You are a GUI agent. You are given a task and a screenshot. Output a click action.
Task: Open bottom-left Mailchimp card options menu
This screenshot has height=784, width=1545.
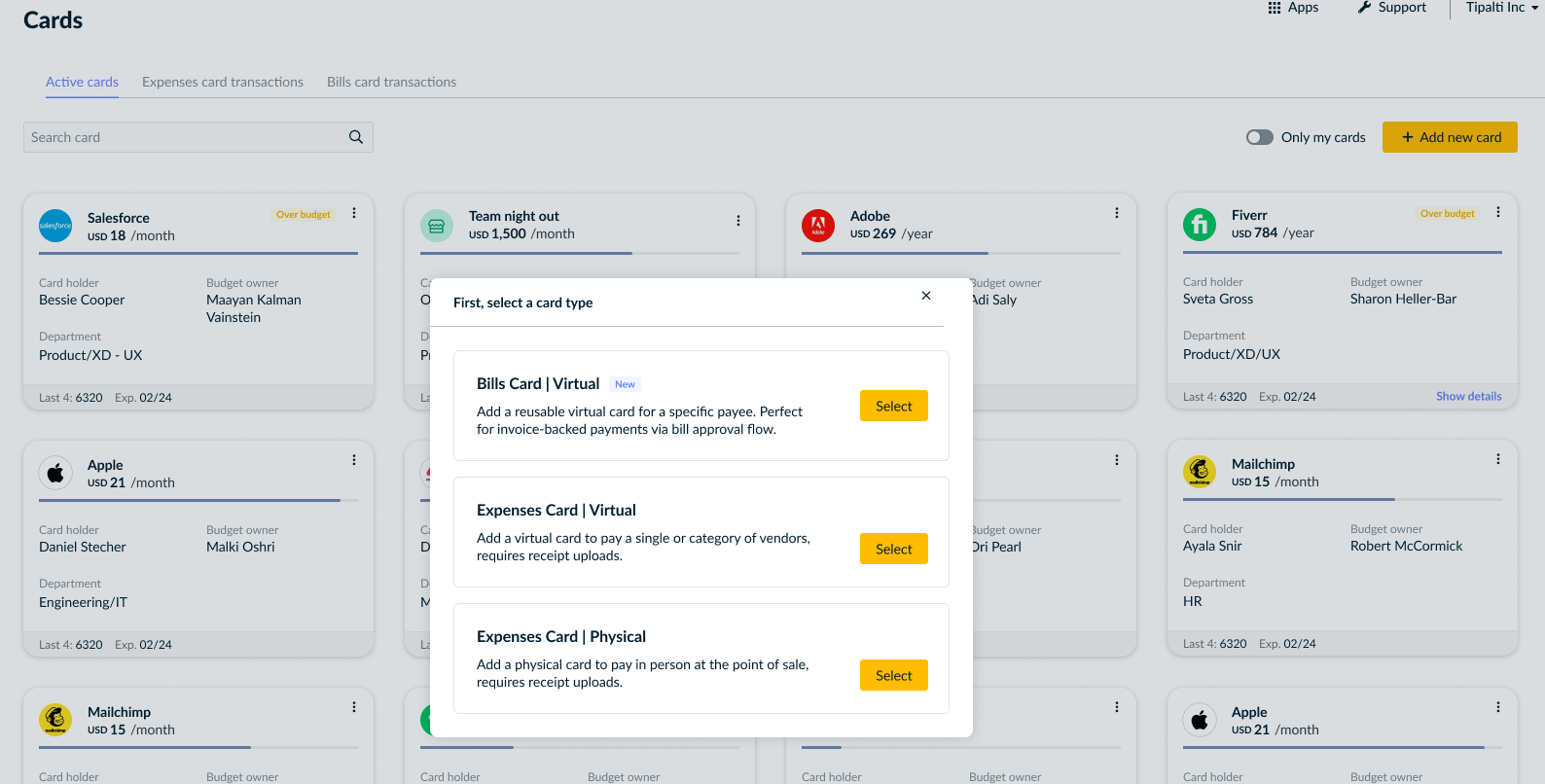click(x=354, y=707)
